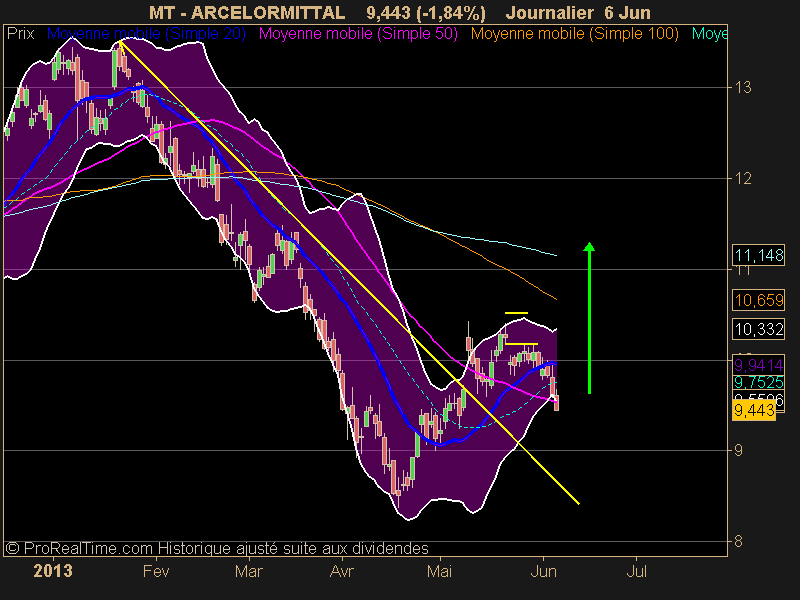This screenshot has height=600, width=800.
Task: Click the Fev month label
Action: pyautogui.click(x=156, y=570)
